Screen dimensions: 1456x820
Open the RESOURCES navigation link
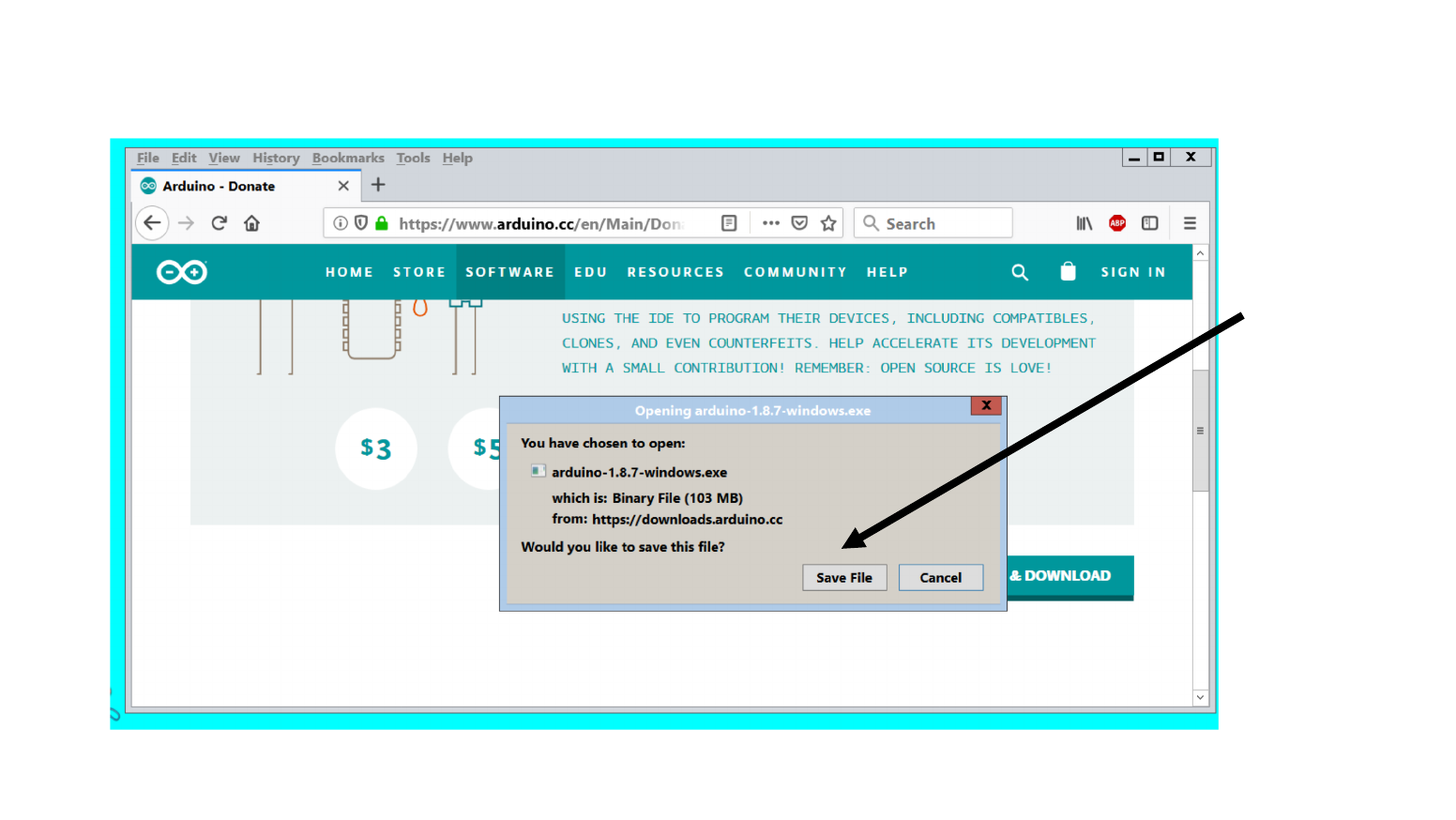click(675, 272)
